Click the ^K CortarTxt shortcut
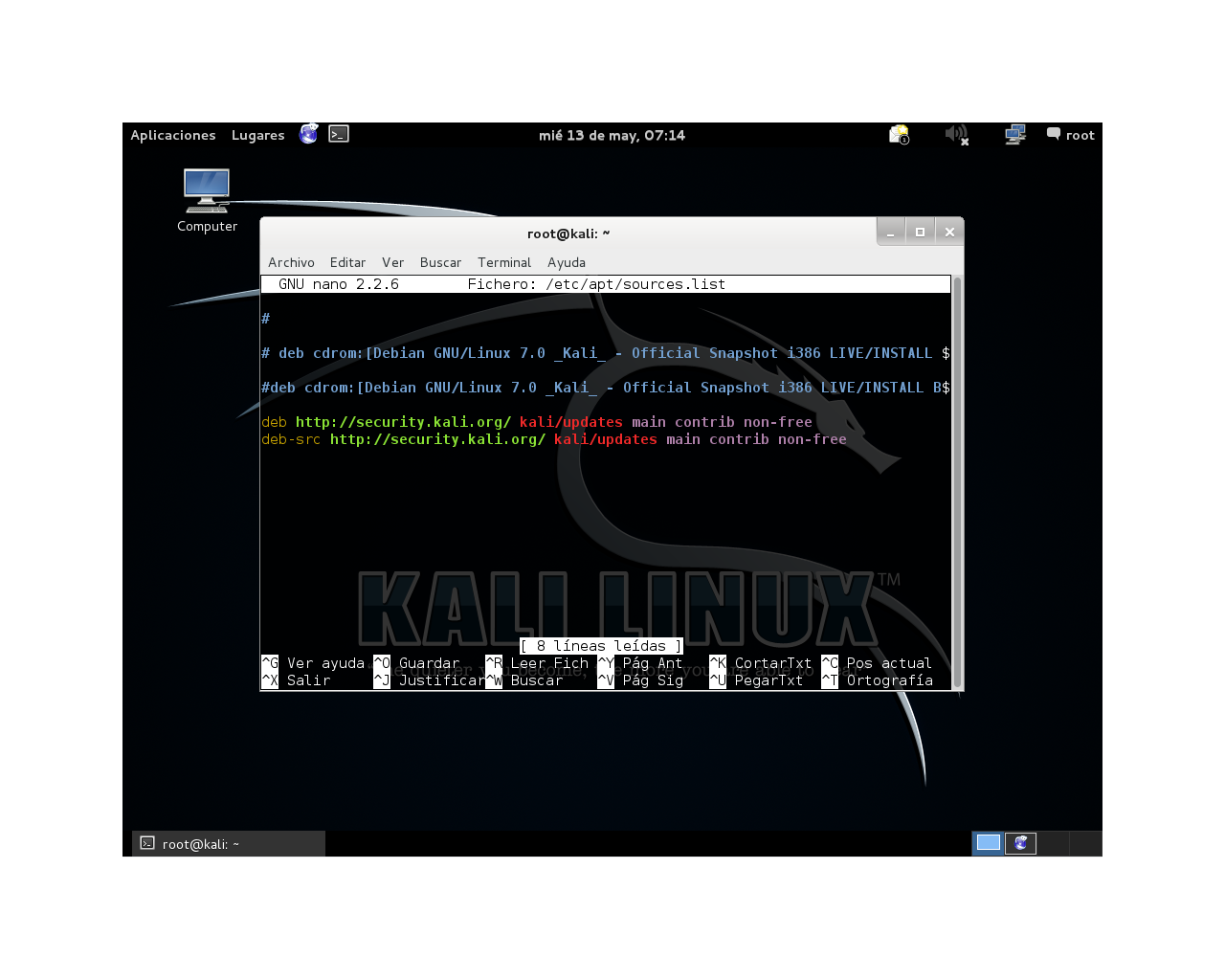1225x980 pixels. 761,663
